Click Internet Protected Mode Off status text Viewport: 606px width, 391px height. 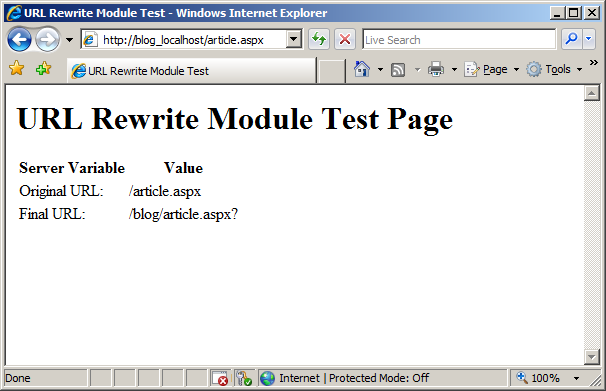(x=354, y=378)
